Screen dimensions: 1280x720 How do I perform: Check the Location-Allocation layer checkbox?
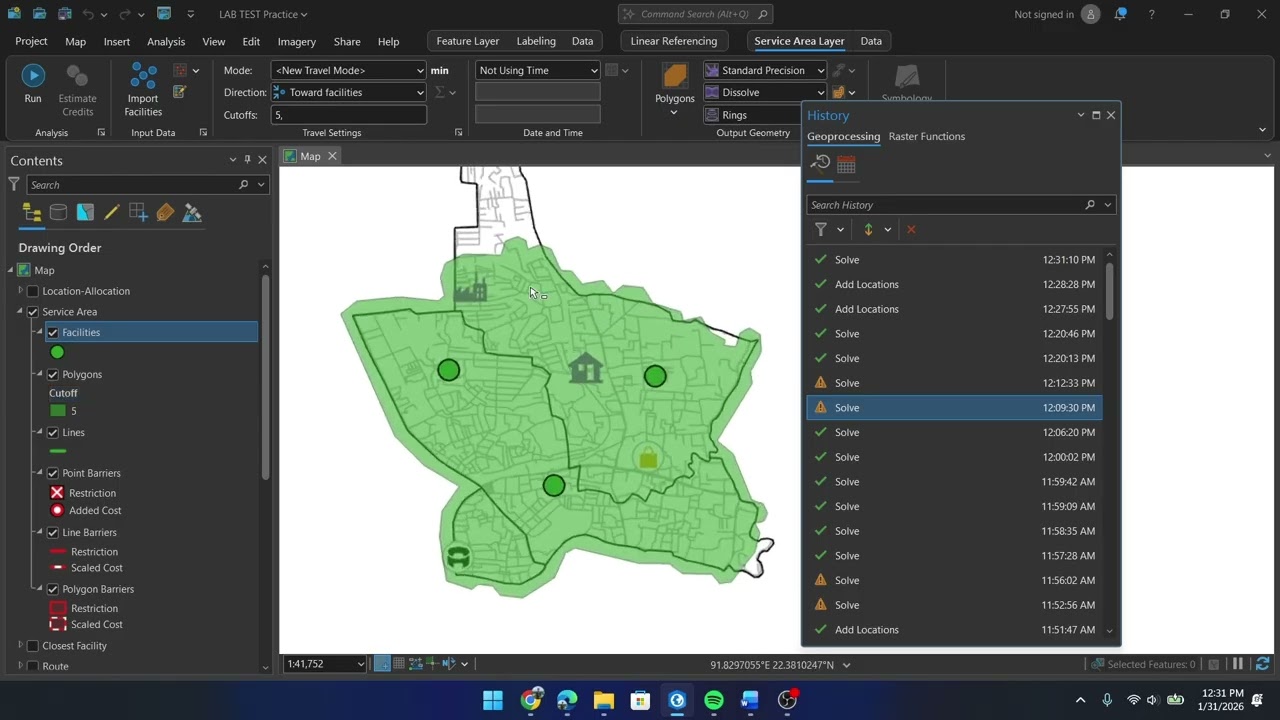pos(33,291)
